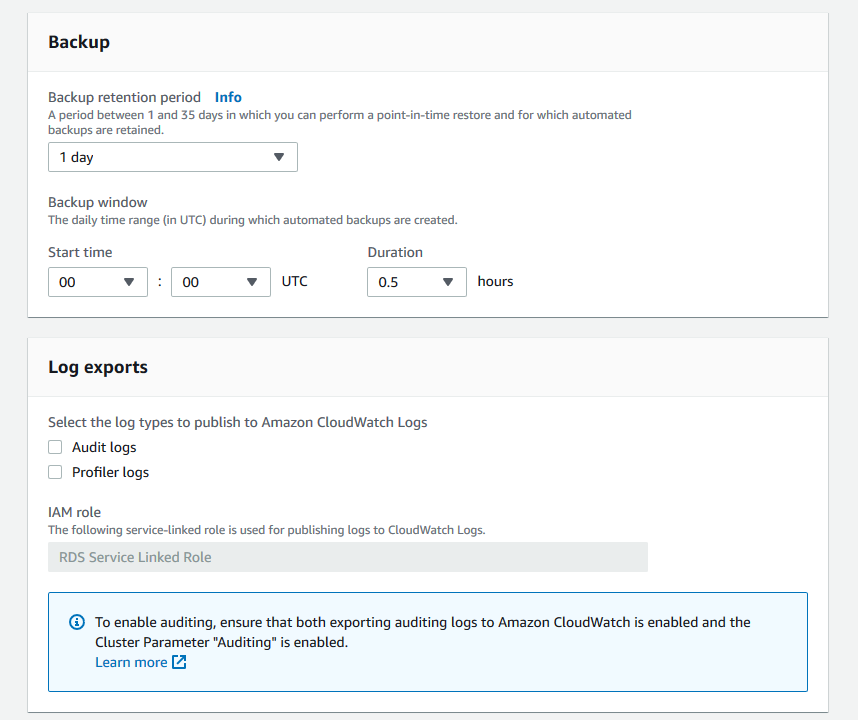858x720 pixels.
Task: Click the Learn more link
Action: [131, 662]
